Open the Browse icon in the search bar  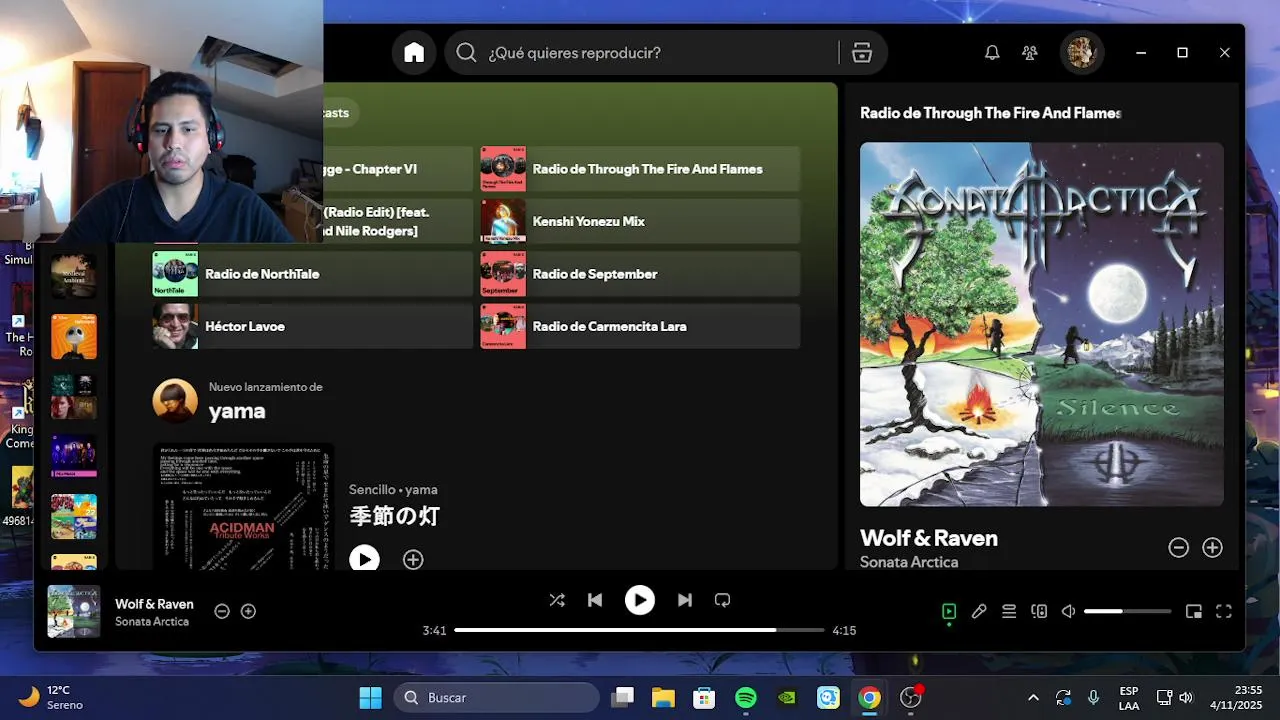[862, 53]
